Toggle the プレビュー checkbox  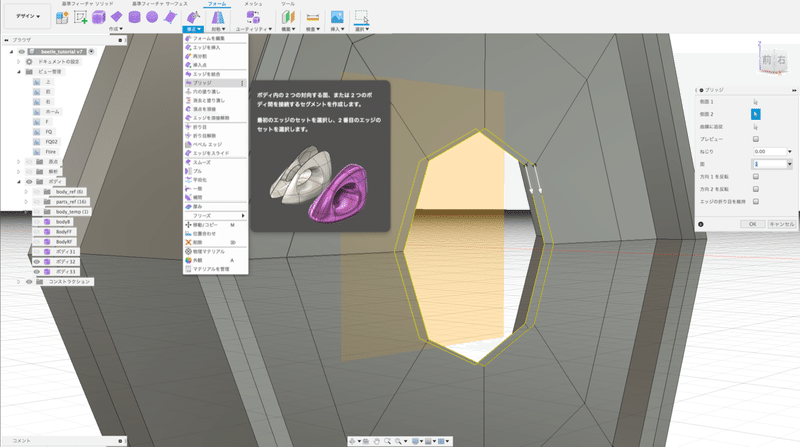[x=756, y=139]
